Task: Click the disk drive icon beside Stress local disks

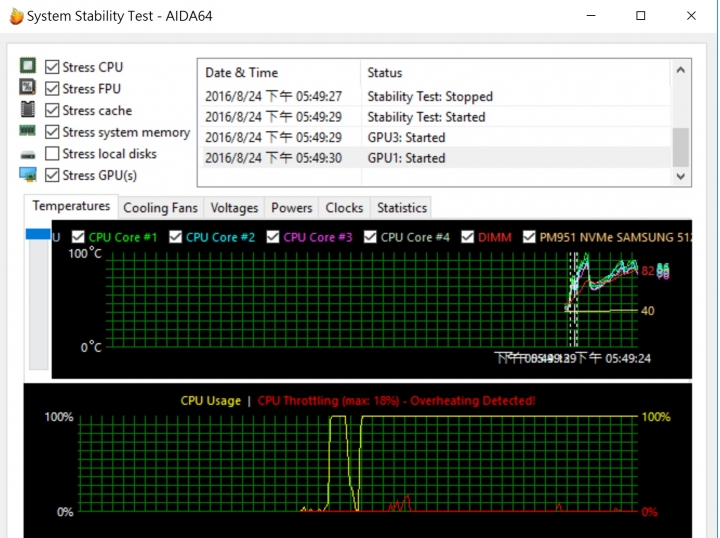Action: coord(28,155)
